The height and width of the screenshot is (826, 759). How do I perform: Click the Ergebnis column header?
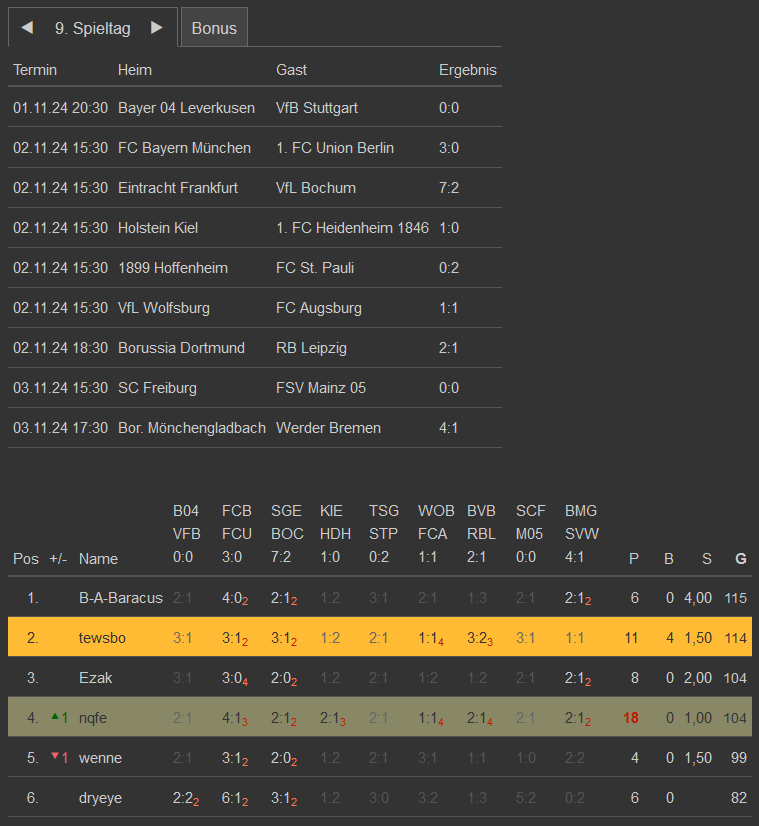pos(467,70)
